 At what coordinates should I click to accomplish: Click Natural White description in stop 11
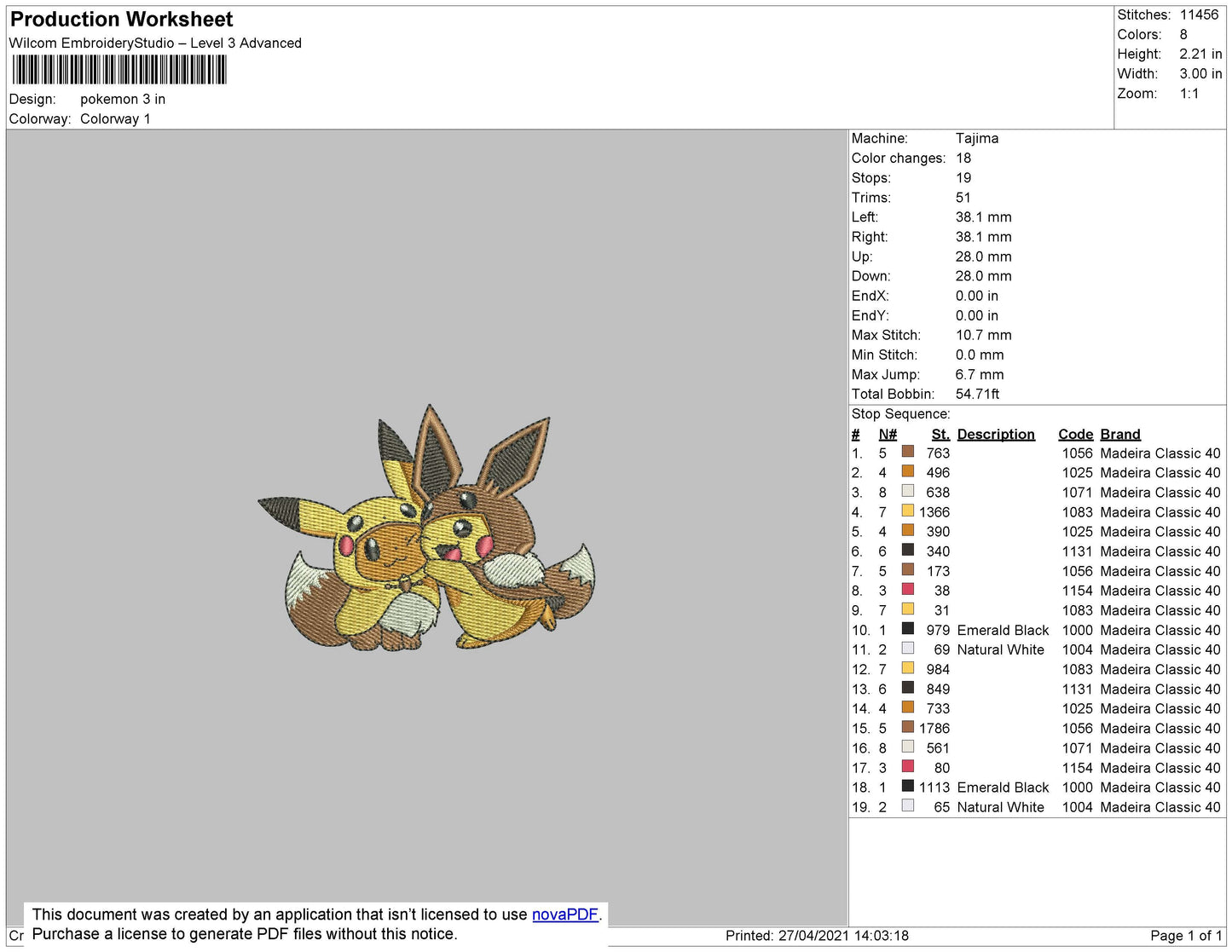point(1000,650)
